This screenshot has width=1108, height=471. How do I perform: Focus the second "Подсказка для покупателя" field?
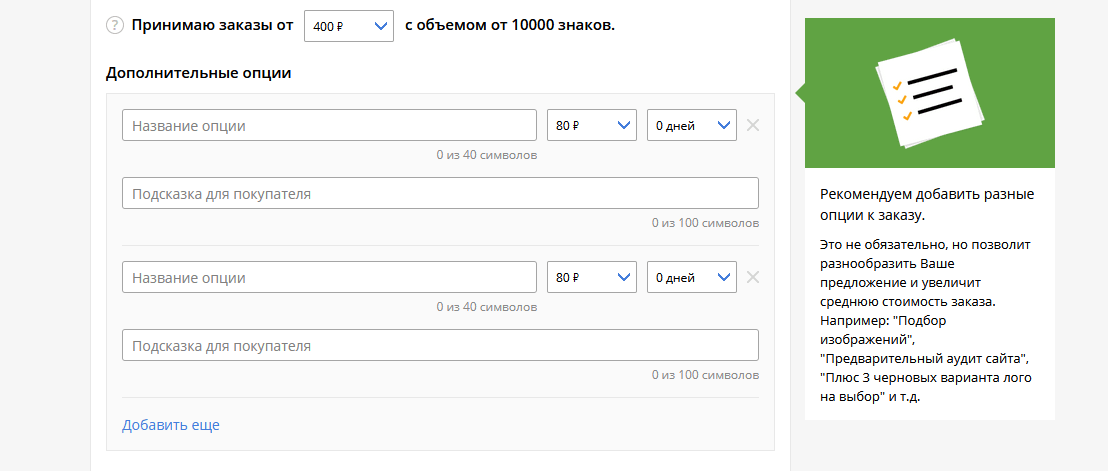coord(440,345)
